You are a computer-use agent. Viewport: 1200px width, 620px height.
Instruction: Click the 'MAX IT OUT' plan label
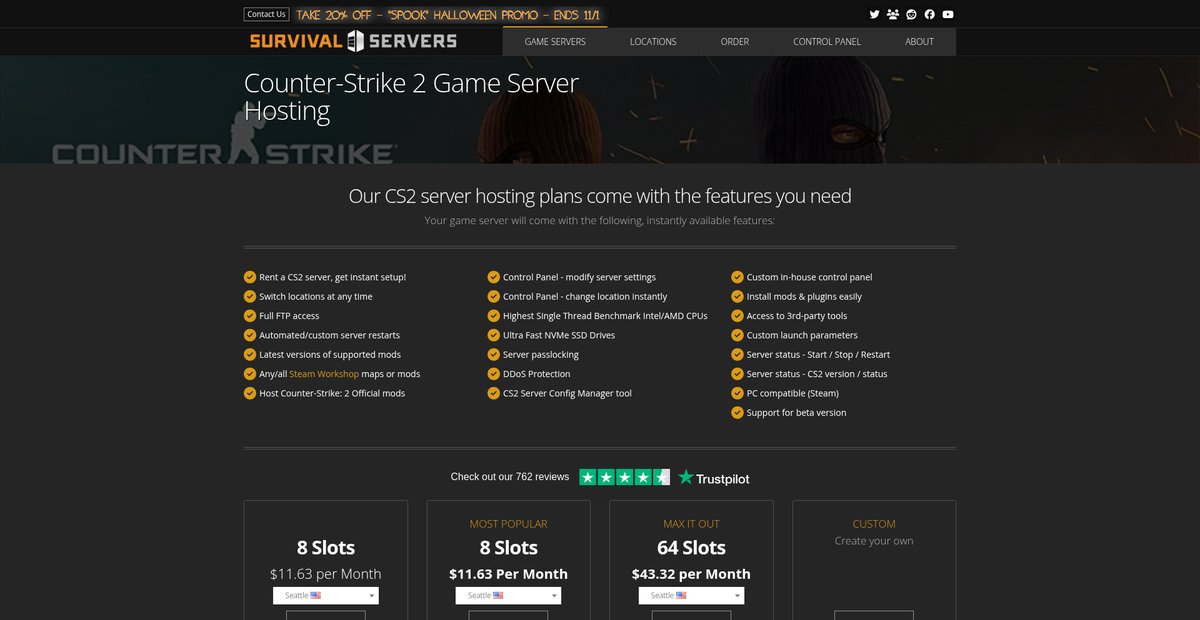point(691,524)
